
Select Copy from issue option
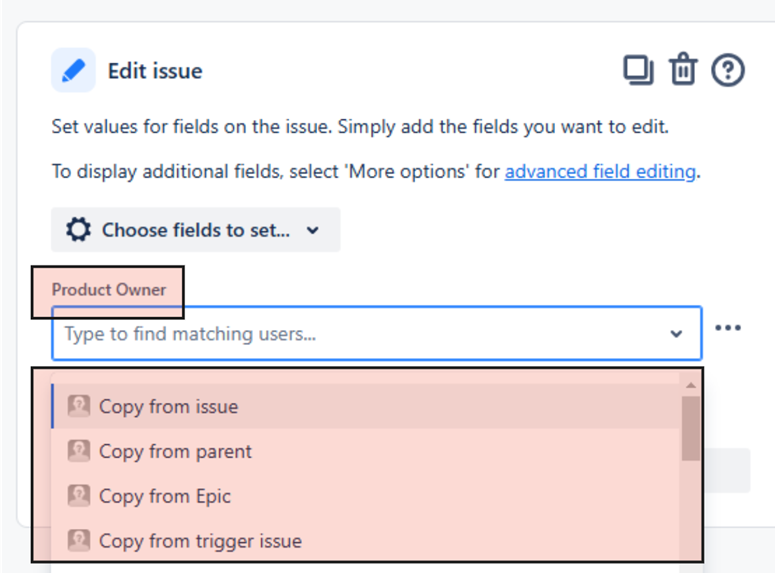[366, 406]
